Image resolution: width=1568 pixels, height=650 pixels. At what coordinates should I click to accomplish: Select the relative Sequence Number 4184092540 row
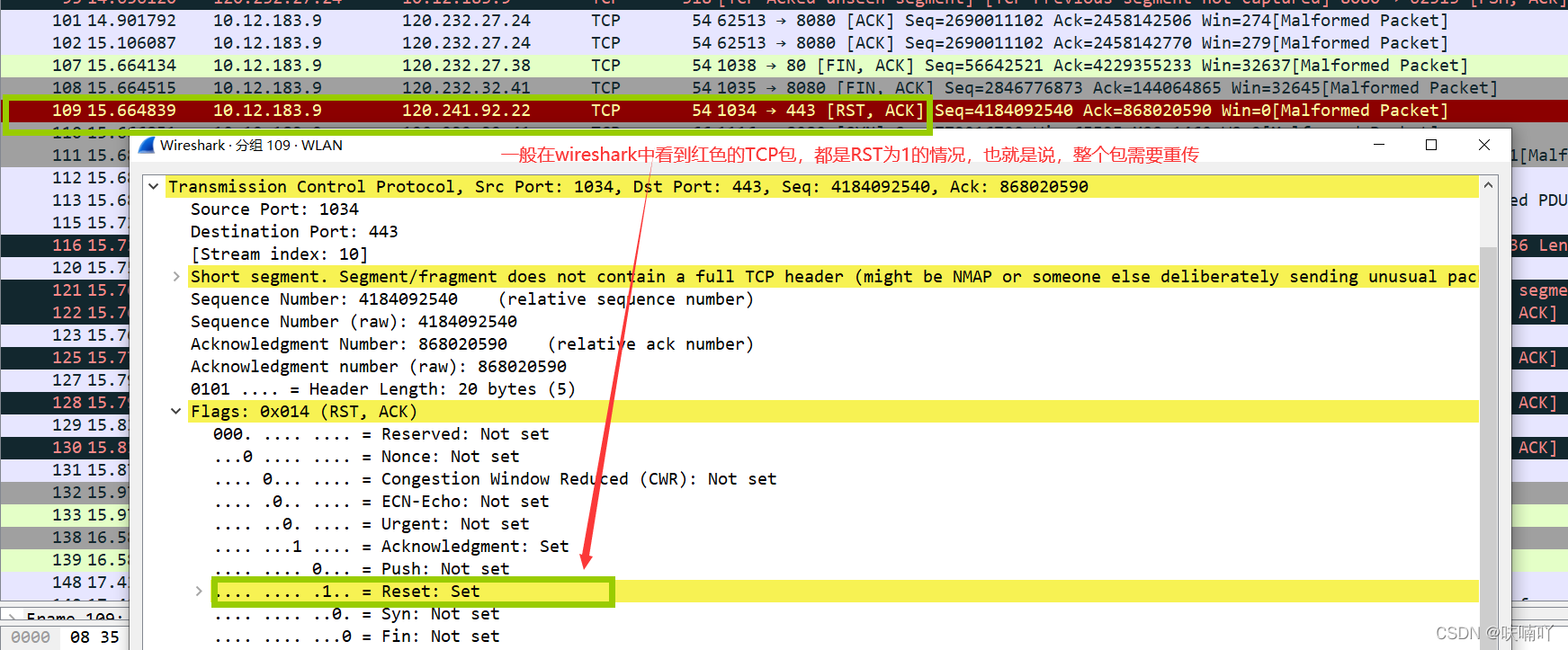click(471, 299)
